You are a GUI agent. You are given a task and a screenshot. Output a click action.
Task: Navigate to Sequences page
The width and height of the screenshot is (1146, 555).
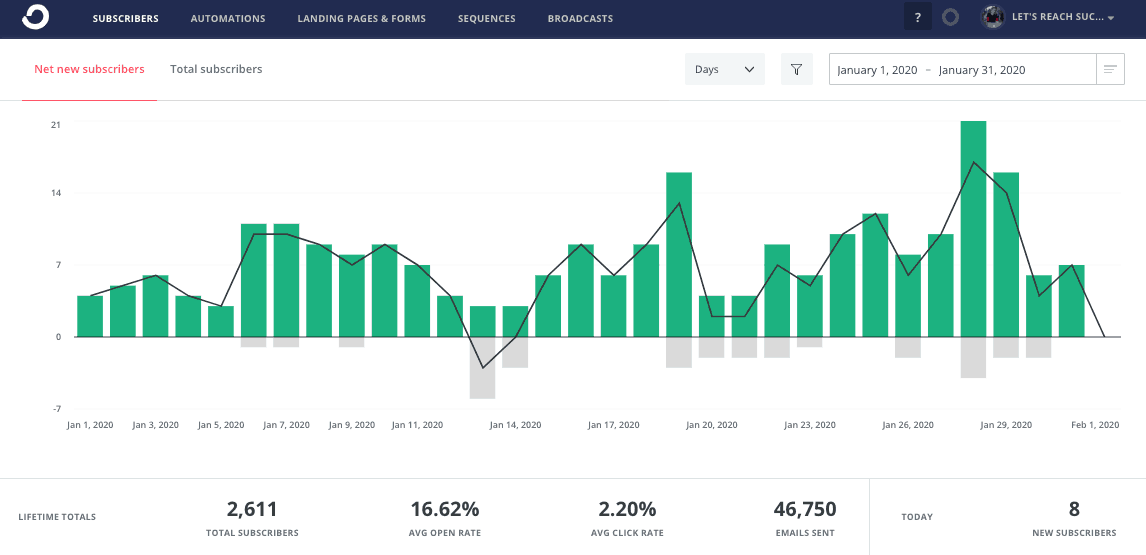click(x=486, y=18)
